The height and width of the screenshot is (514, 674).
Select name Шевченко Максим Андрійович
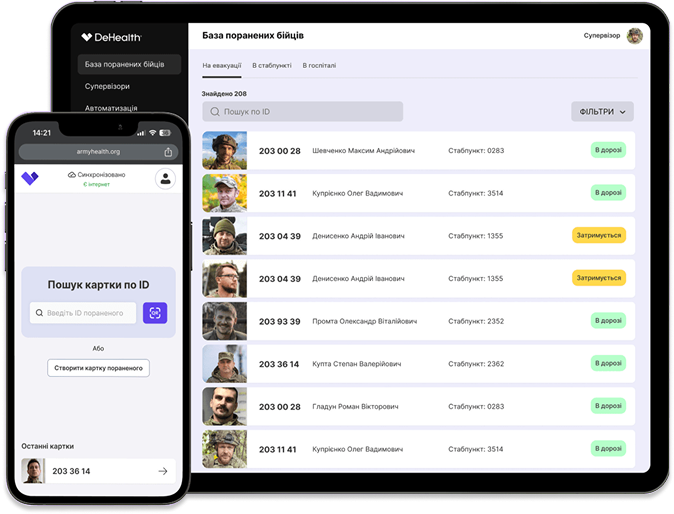pos(363,151)
